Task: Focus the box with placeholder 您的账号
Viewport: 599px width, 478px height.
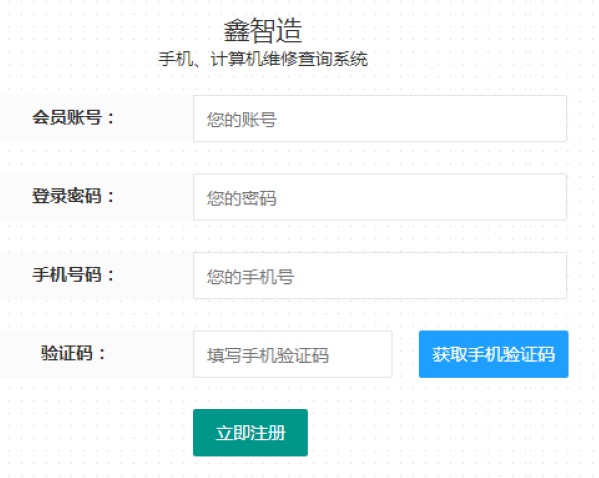Action: pyautogui.click(x=380, y=118)
